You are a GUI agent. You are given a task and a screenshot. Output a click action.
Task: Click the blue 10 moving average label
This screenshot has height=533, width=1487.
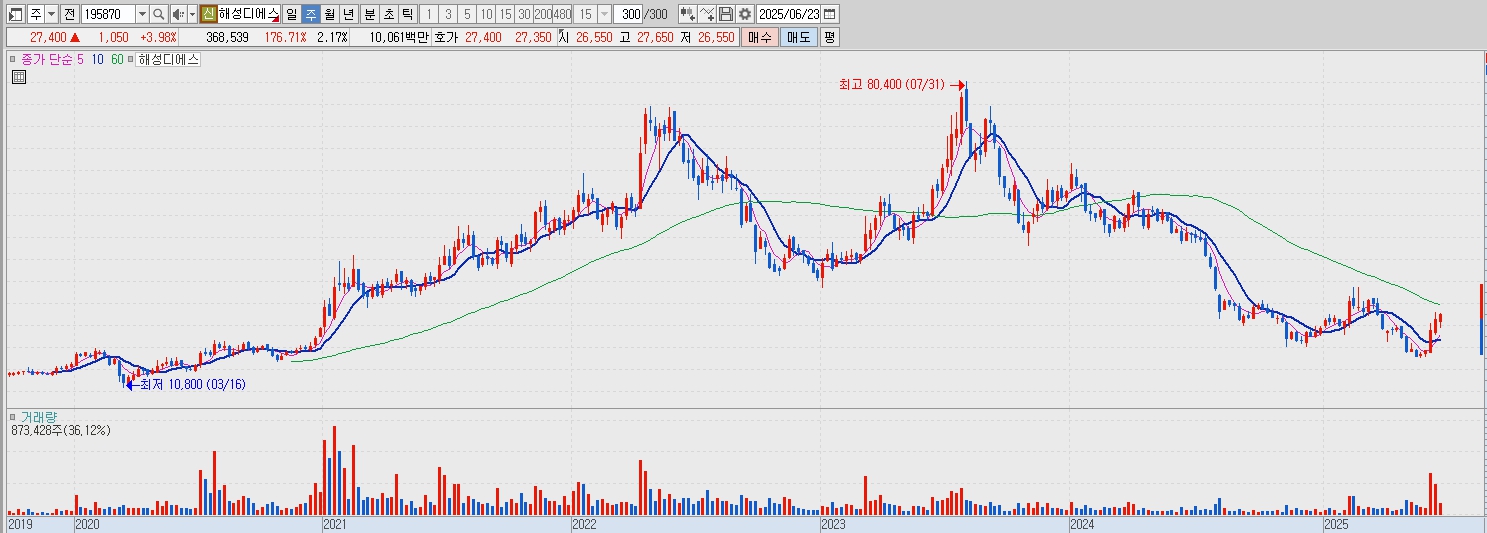coord(98,59)
